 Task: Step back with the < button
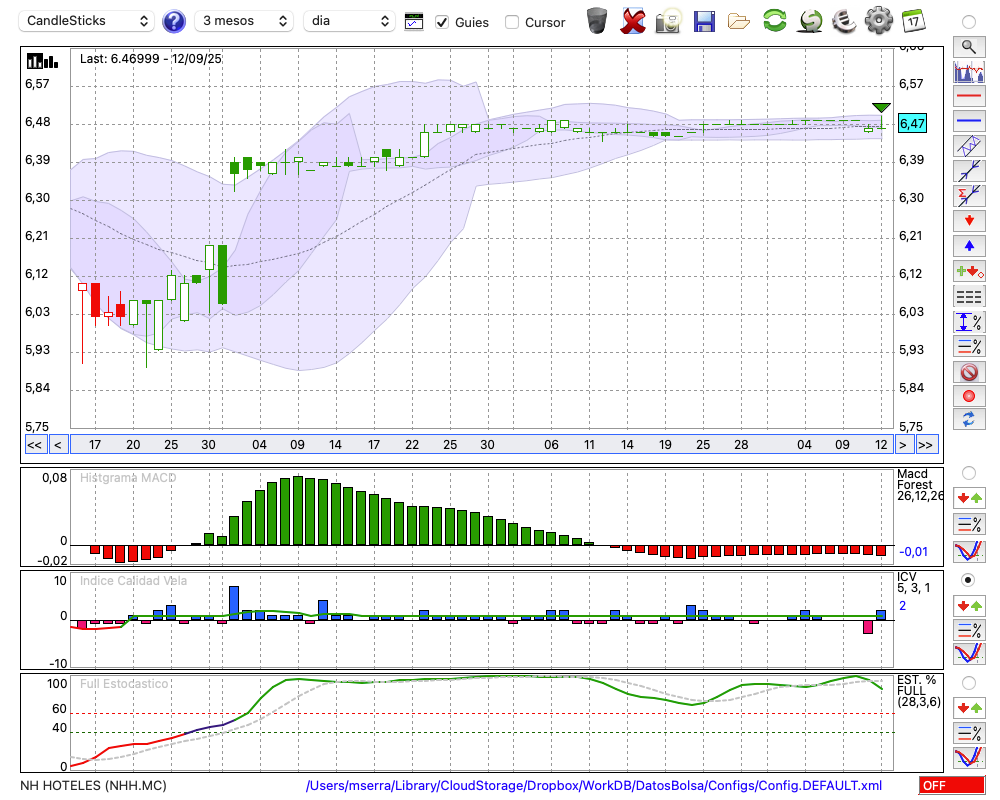click(57, 445)
